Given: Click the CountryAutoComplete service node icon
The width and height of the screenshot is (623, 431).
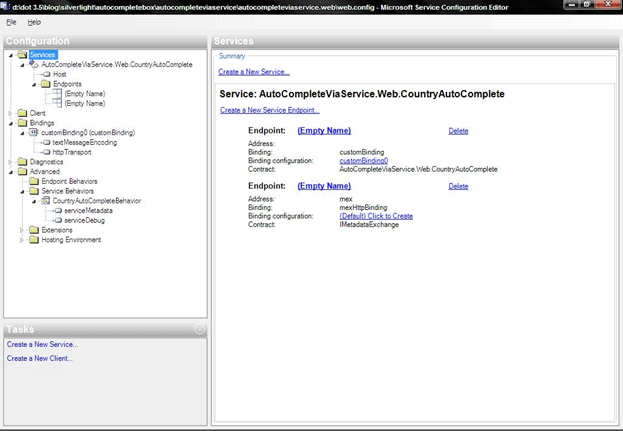Looking at the screenshot, I should [x=34, y=64].
